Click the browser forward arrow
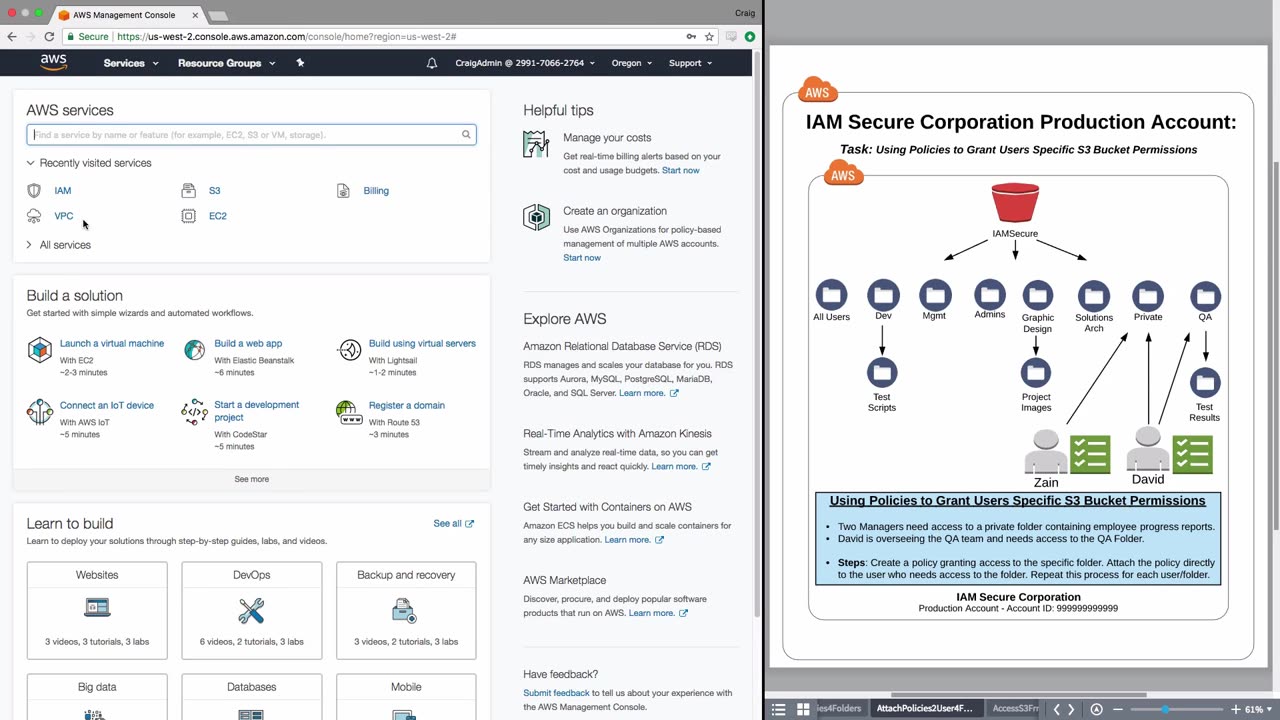The image size is (1280, 720). 30,37
